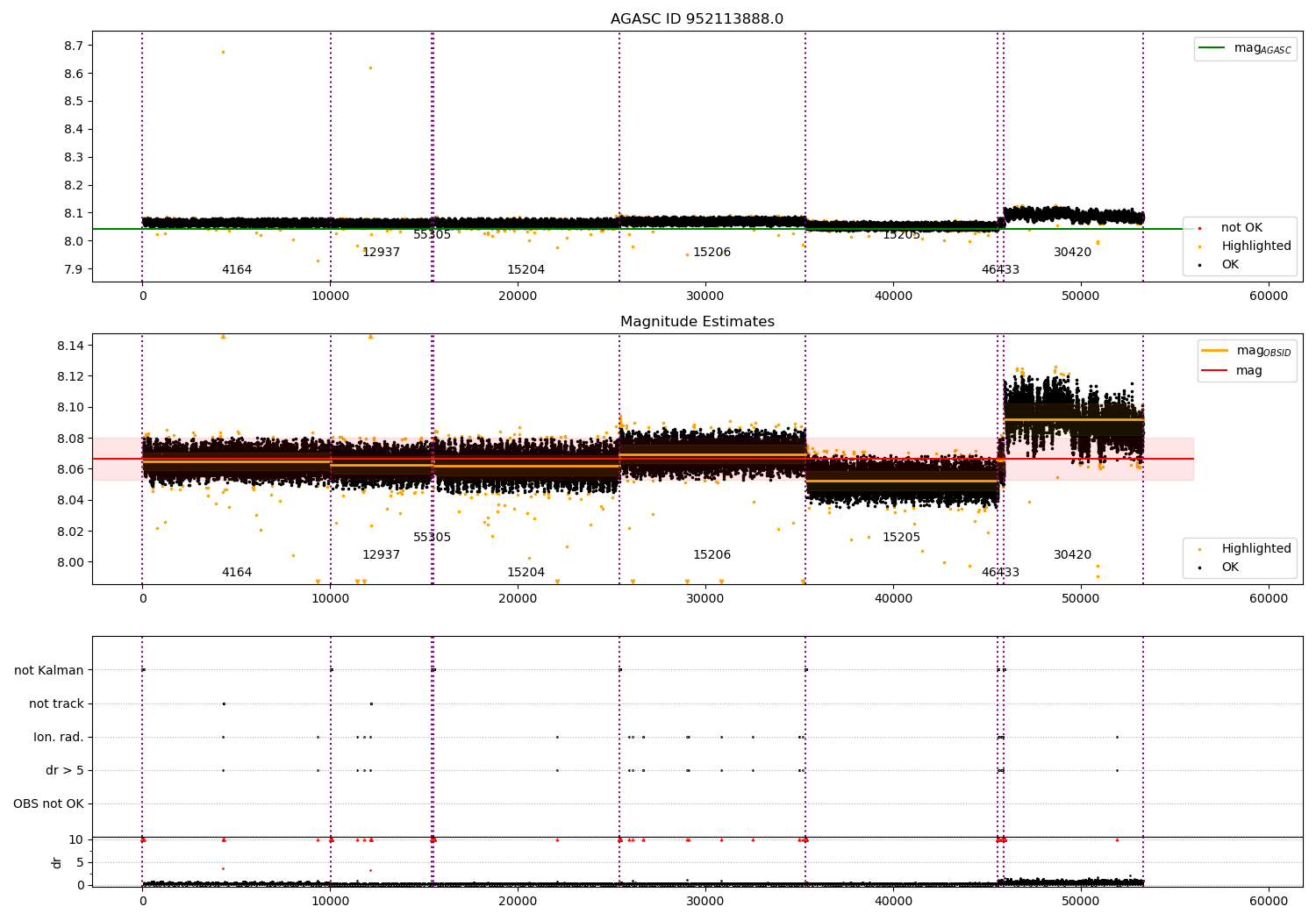Click OBSID label 4164 in Magnitude Estimates plot
This screenshot has height=921, width=1316.
point(237,573)
